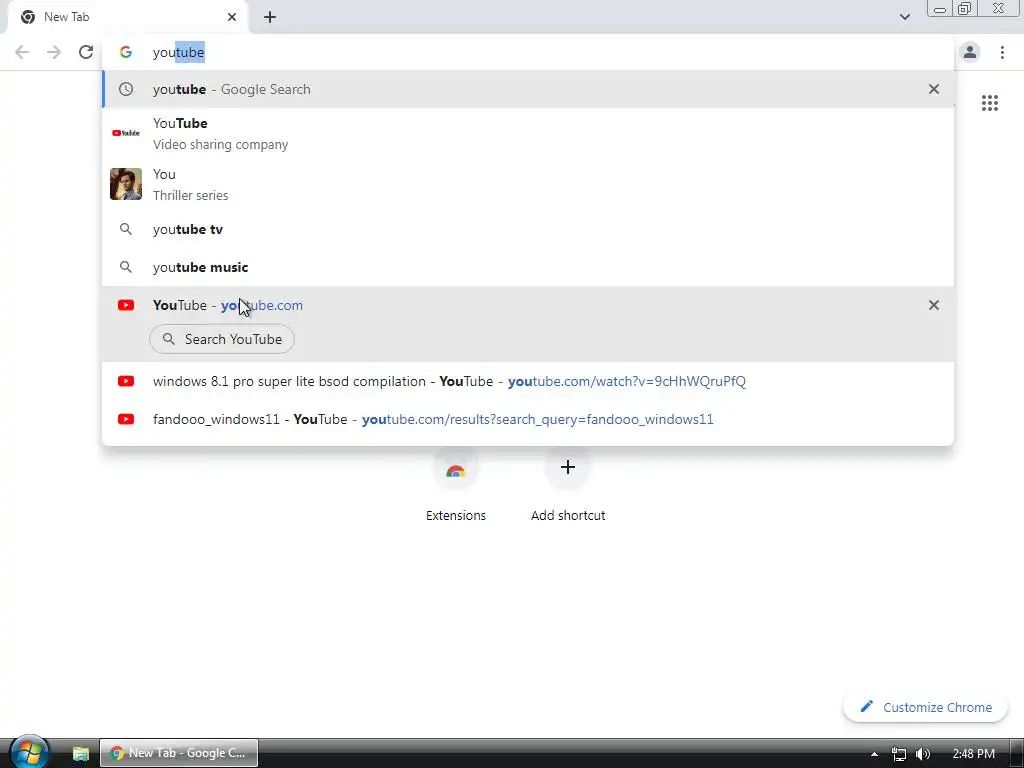Screen dimensions: 1024x768
Task: Open Chrome three-dot menu
Action: pyautogui.click(x=1002, y=52)
